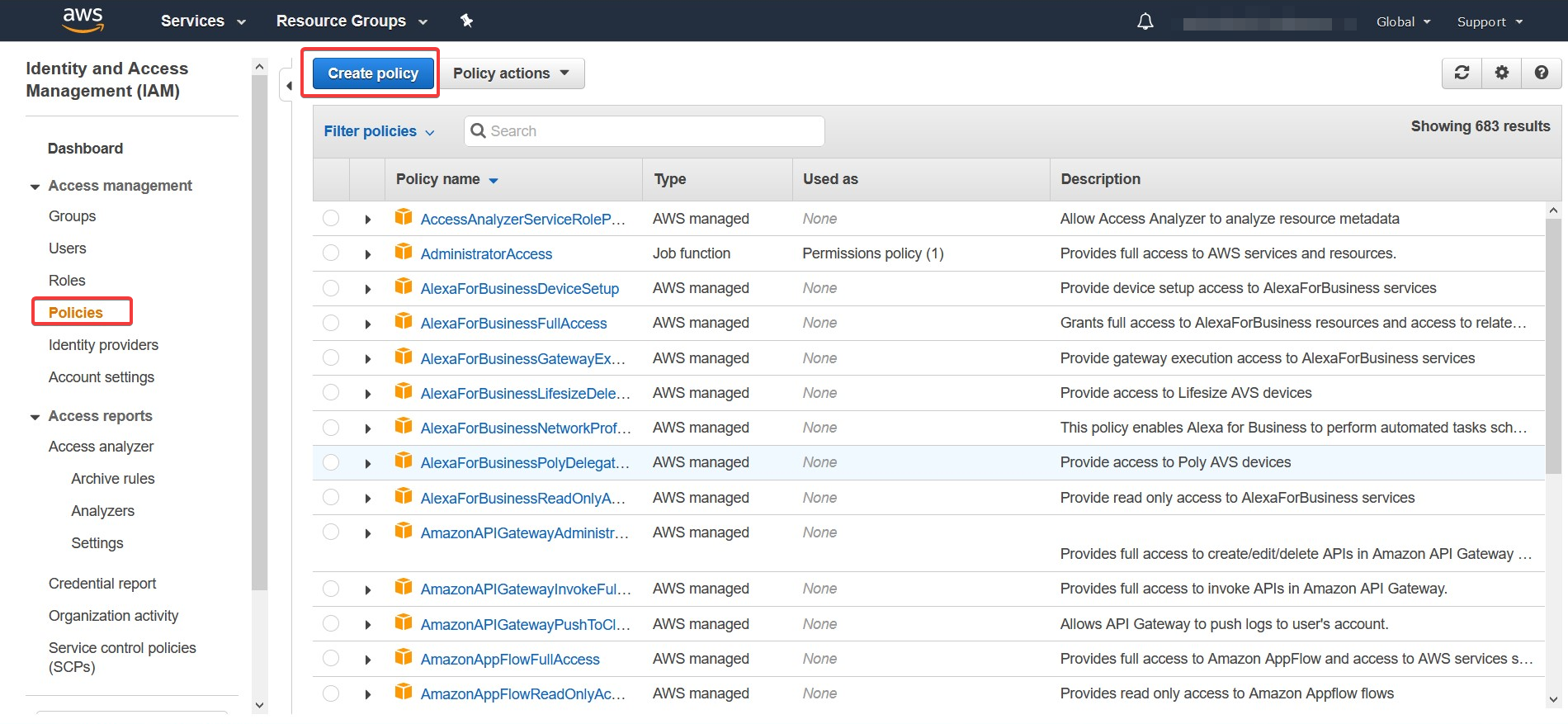Open the Global region dropdown
This screenshot has height=724, width=1568.
click(1403, 21)
